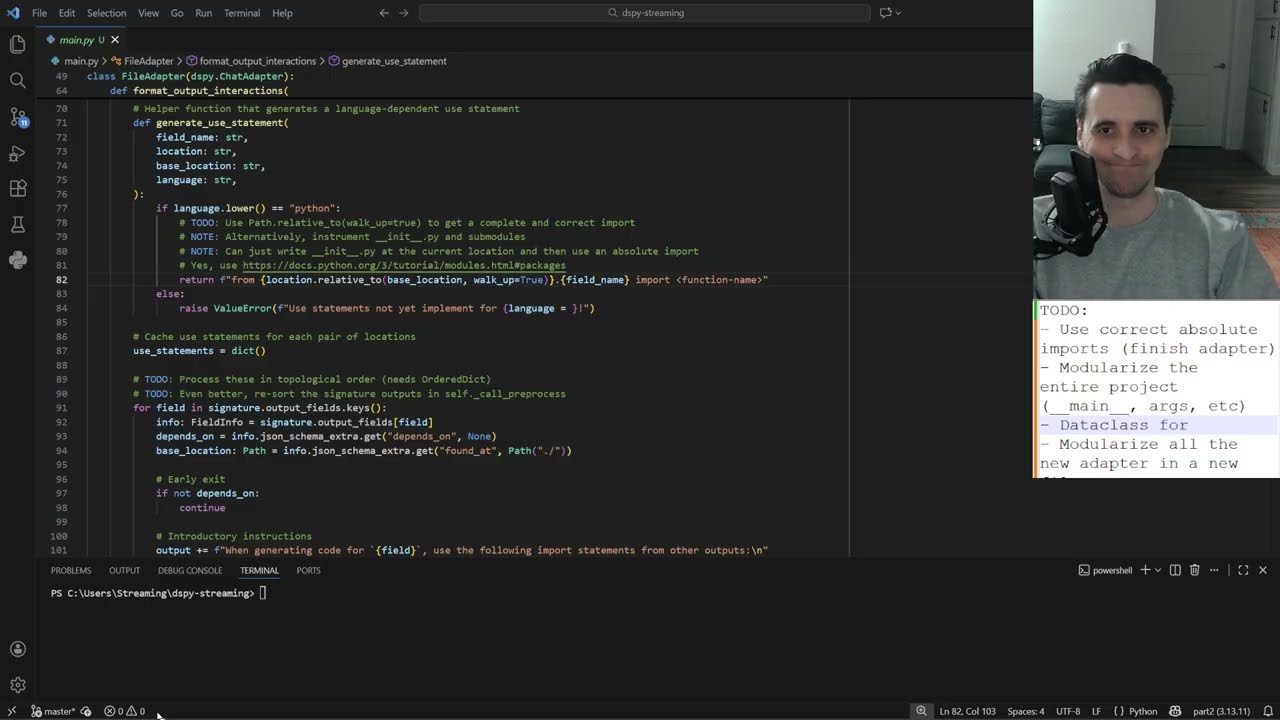Viewport: 1280px width, 720px height.
Task: Show errors and warnings count
Action: click(125, 711)
